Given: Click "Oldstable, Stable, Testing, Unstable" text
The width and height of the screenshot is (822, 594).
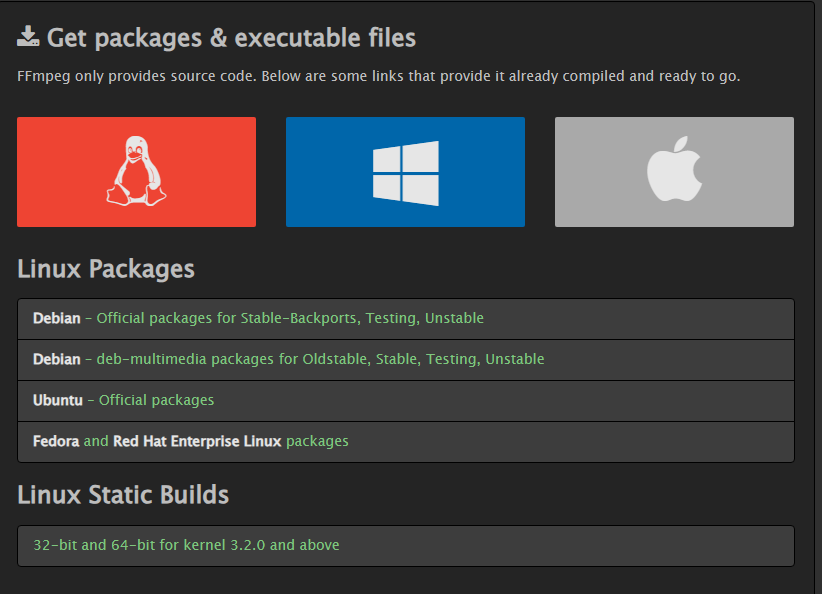Looking at the screenshot, I should tap(423, 359).
